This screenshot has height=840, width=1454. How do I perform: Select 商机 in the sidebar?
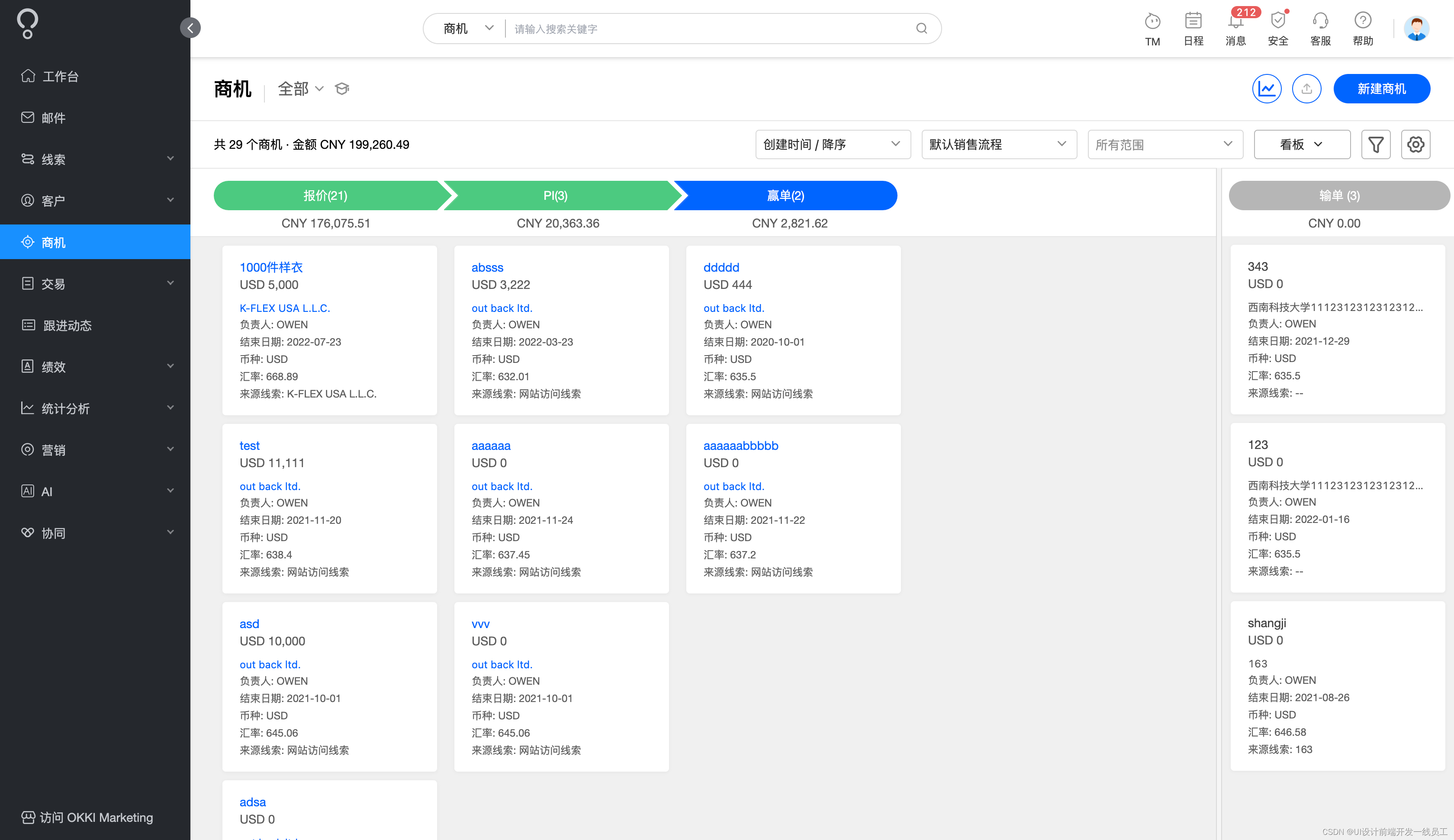pyautogui.click(x=95, y=242)
